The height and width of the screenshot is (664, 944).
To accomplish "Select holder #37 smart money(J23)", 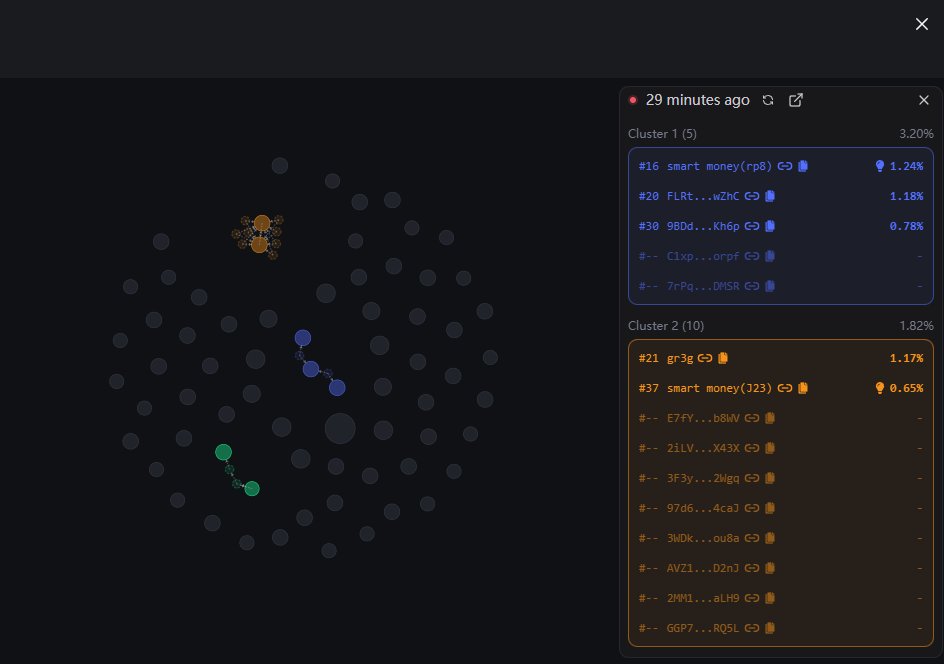I will [781, 388].
